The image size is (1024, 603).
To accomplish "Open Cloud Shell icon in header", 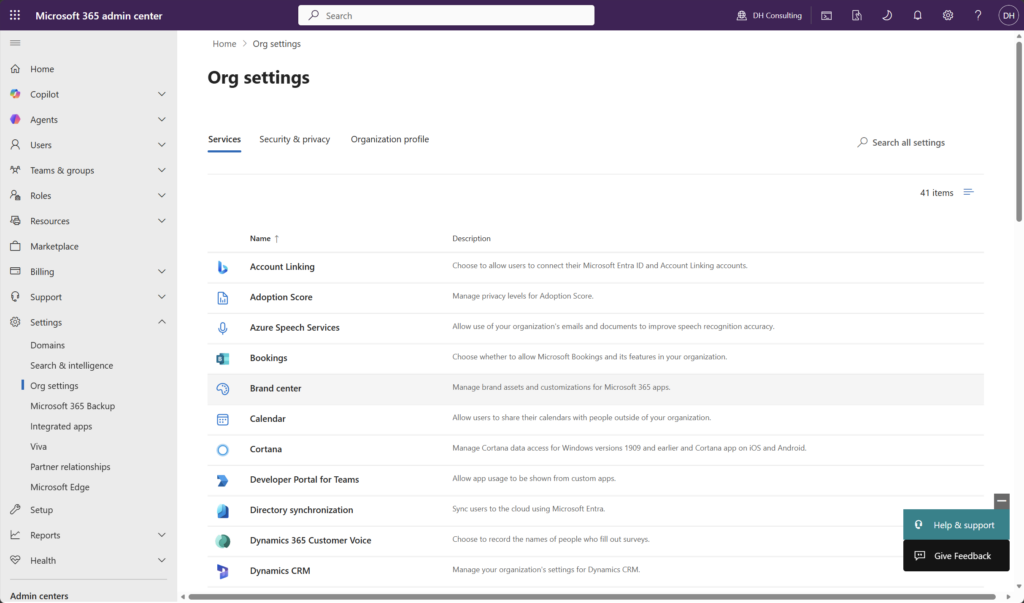I will pyautogui.click(x=826, y=15).
